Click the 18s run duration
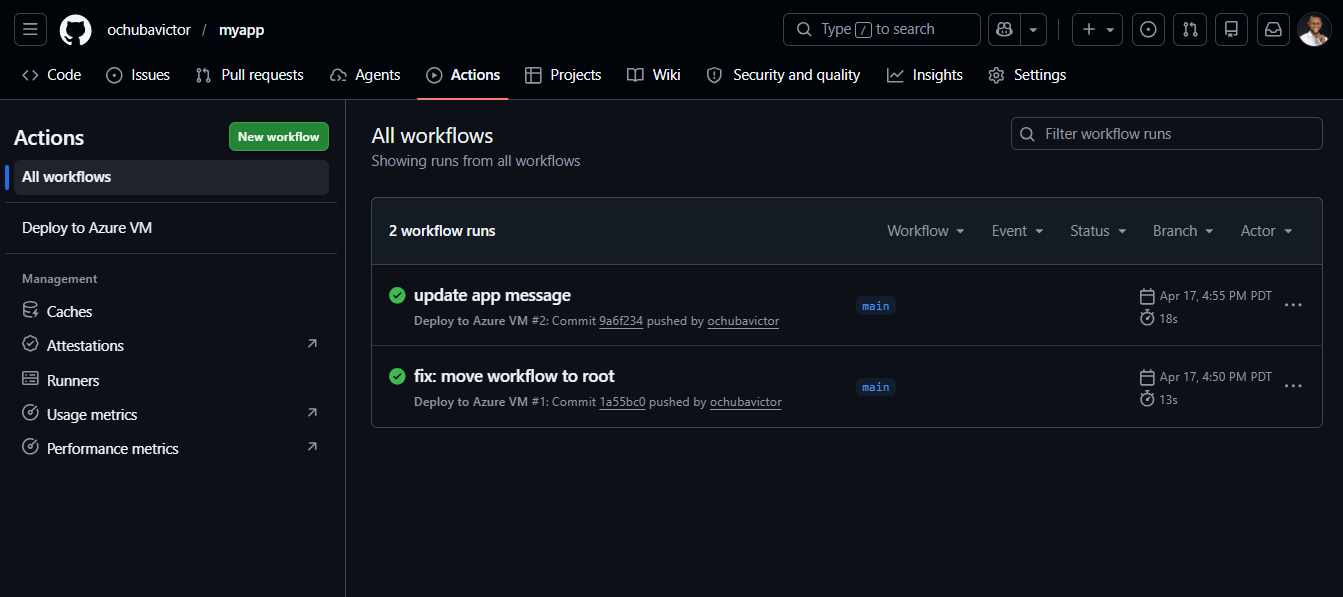This screenshot has width=1343, height=597. tap(1168, 319)
